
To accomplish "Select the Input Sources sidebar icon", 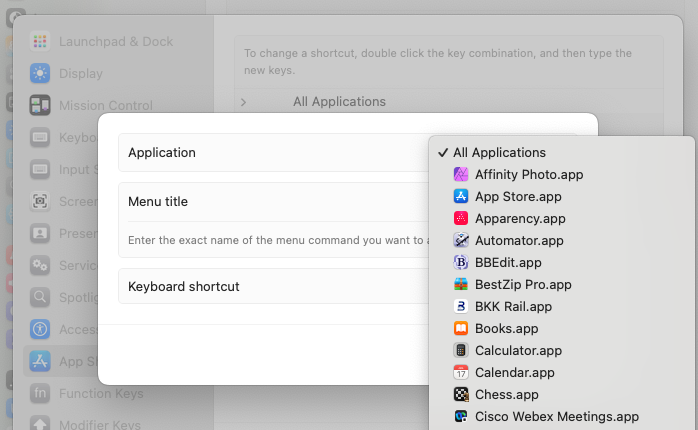I will 40,170.
